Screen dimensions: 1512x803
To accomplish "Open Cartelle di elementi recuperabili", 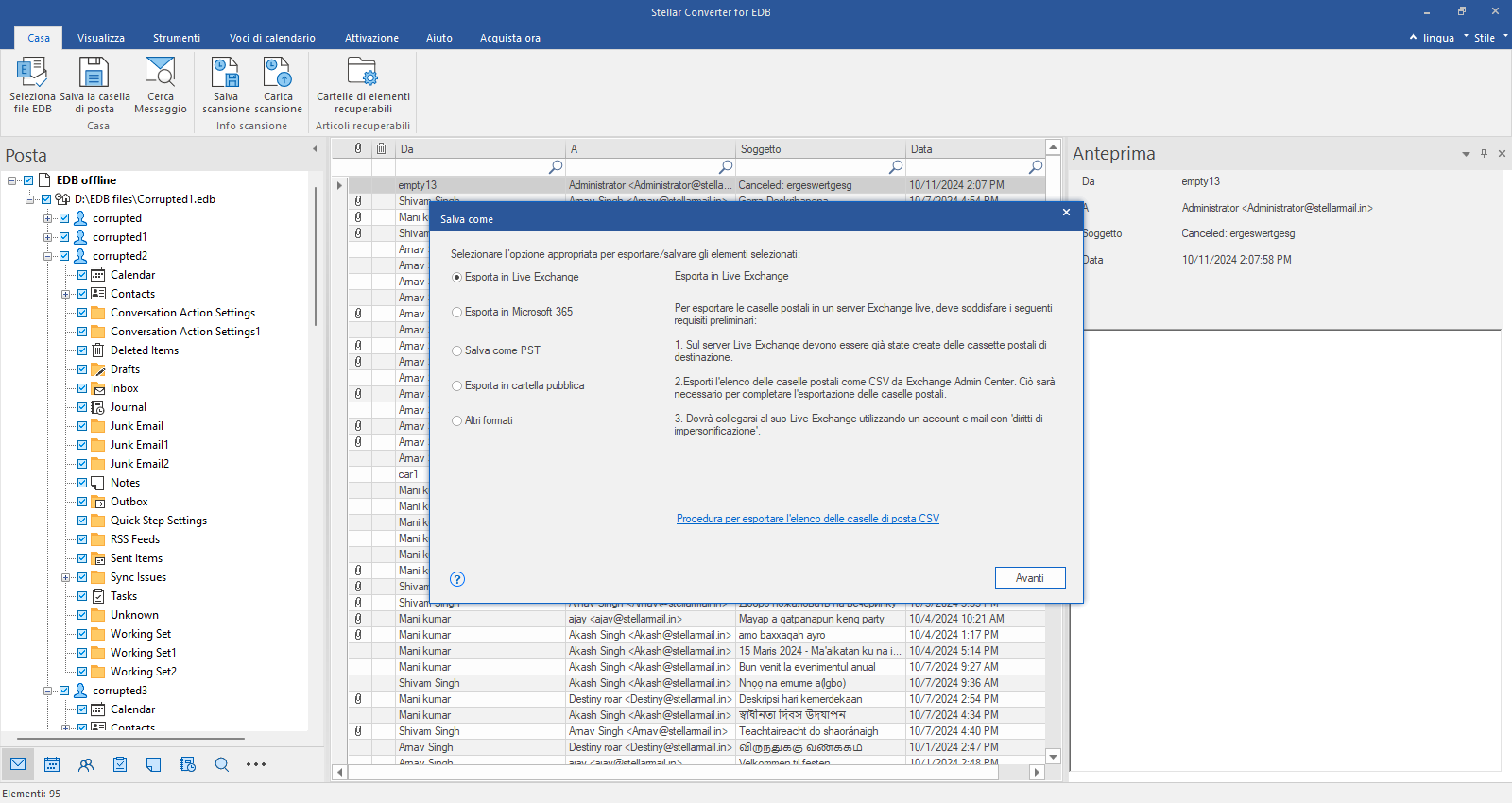I will click(x=363, y=85).
